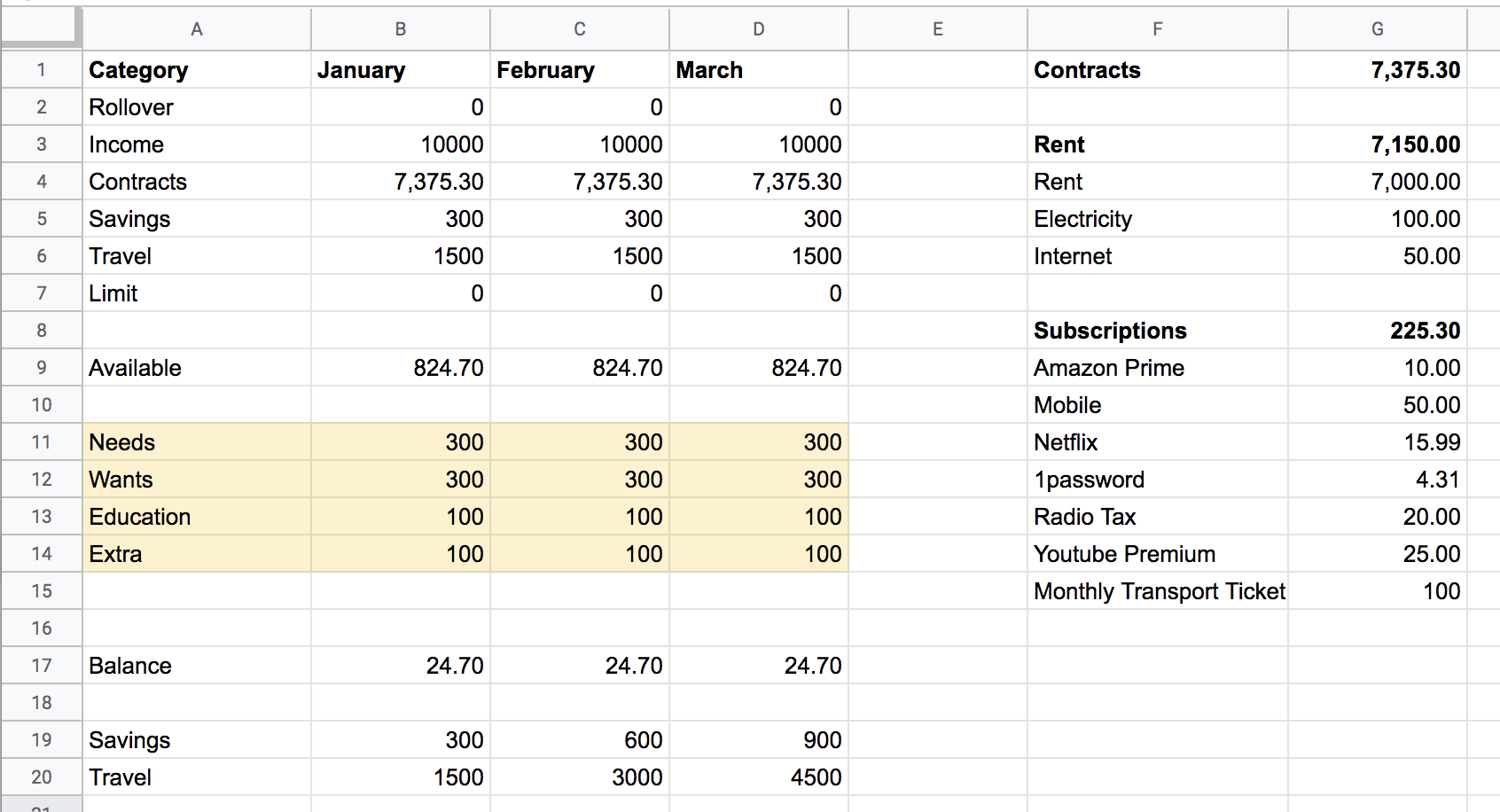This screenshot has width=1500, height=812.
Task: Select column C header
Action: (580, 29)
